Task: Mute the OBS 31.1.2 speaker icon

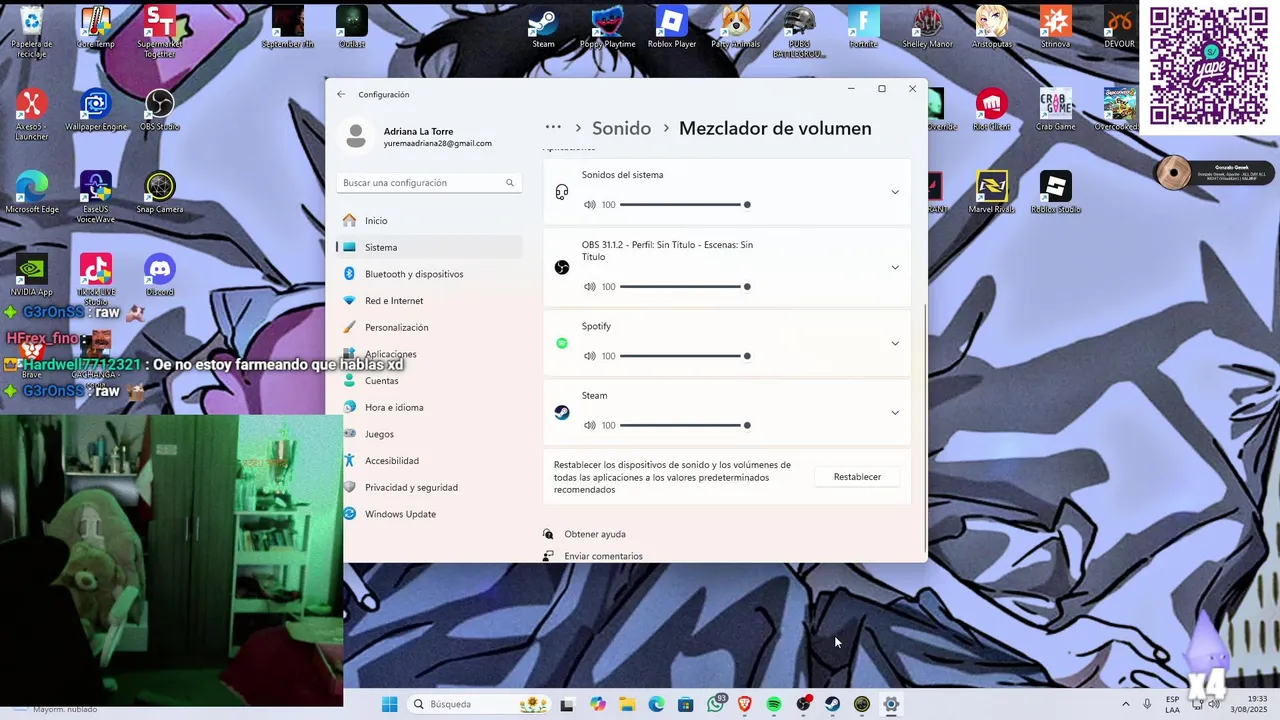Action: [x=590, y=287]
